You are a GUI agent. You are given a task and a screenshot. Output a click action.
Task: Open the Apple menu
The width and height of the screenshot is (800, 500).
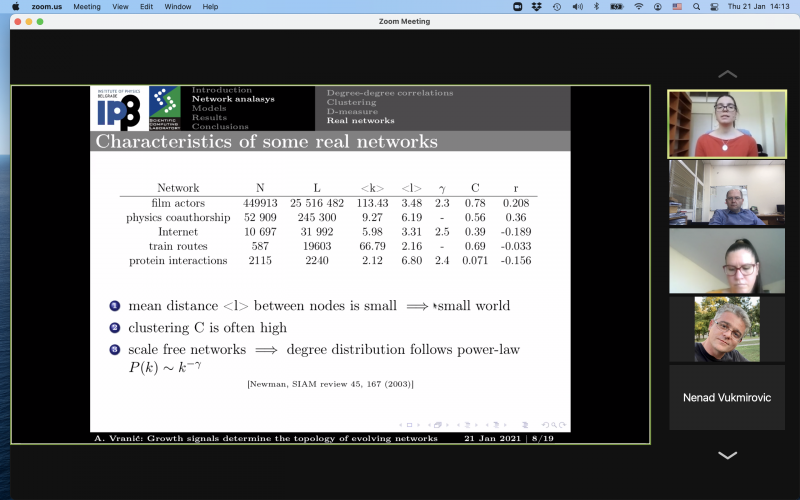click(15, 7)
